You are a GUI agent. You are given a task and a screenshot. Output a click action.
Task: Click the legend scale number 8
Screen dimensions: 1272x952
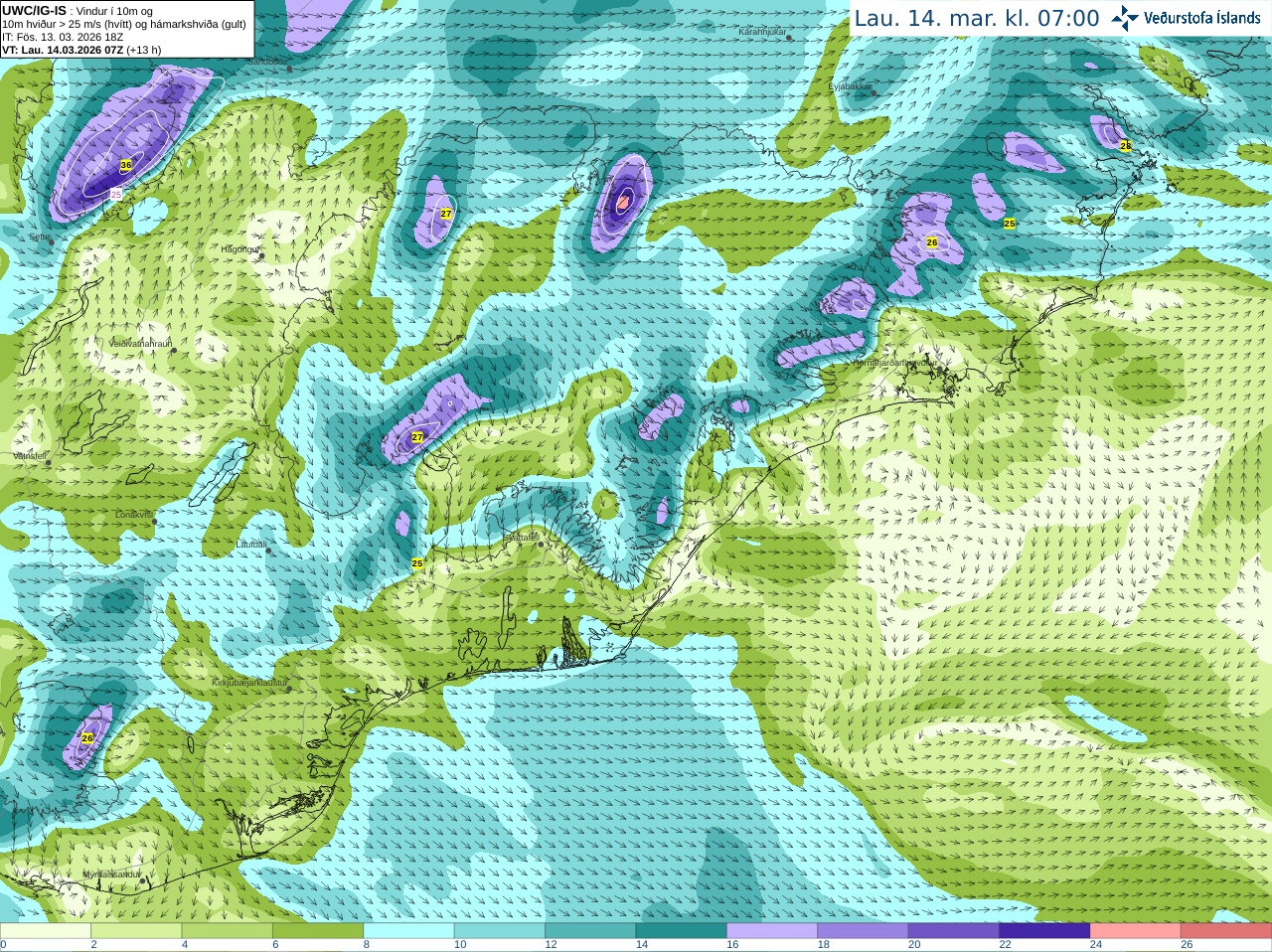click(367, 945)
